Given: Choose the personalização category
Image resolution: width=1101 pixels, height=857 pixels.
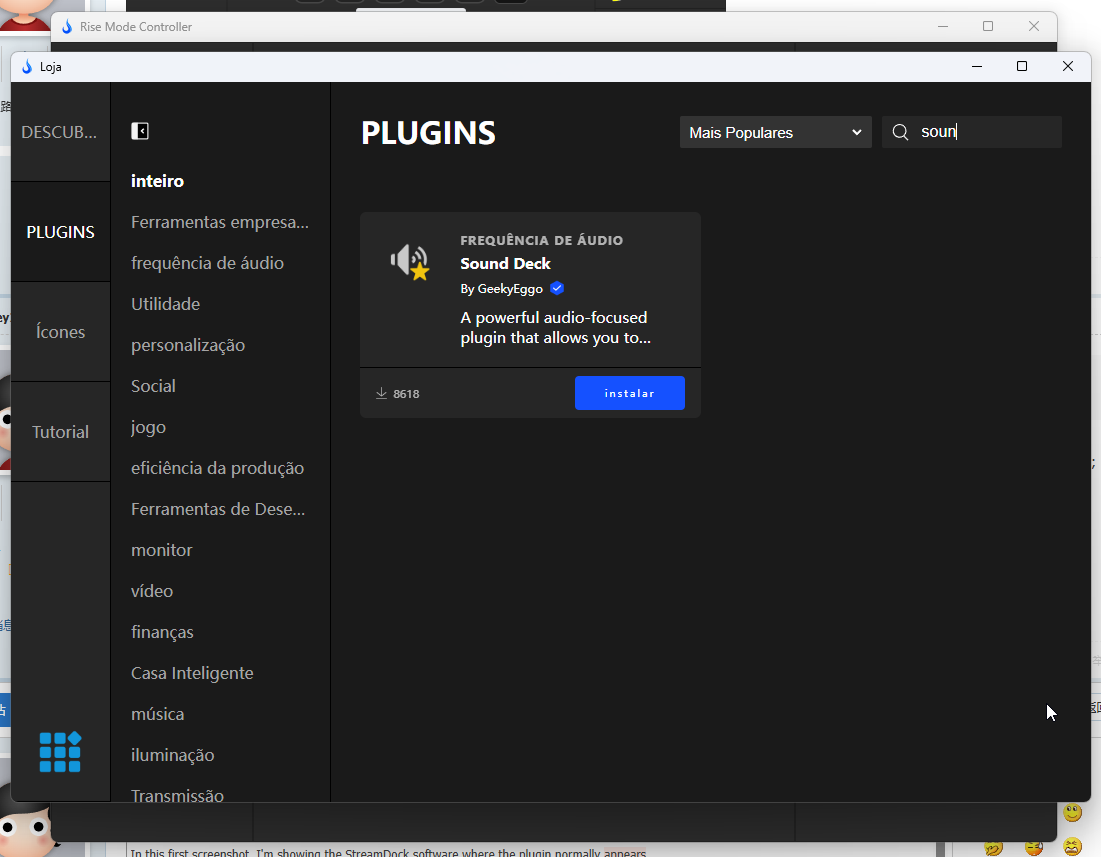Looking at the screenshot, I should pos(188,345).
